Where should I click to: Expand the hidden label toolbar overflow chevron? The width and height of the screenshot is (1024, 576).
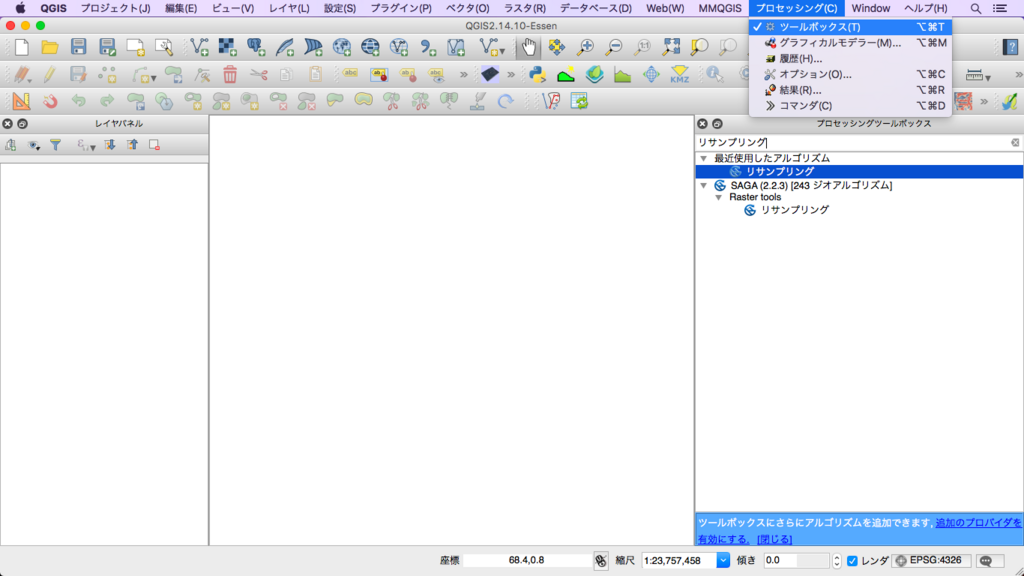pos(463,74)
